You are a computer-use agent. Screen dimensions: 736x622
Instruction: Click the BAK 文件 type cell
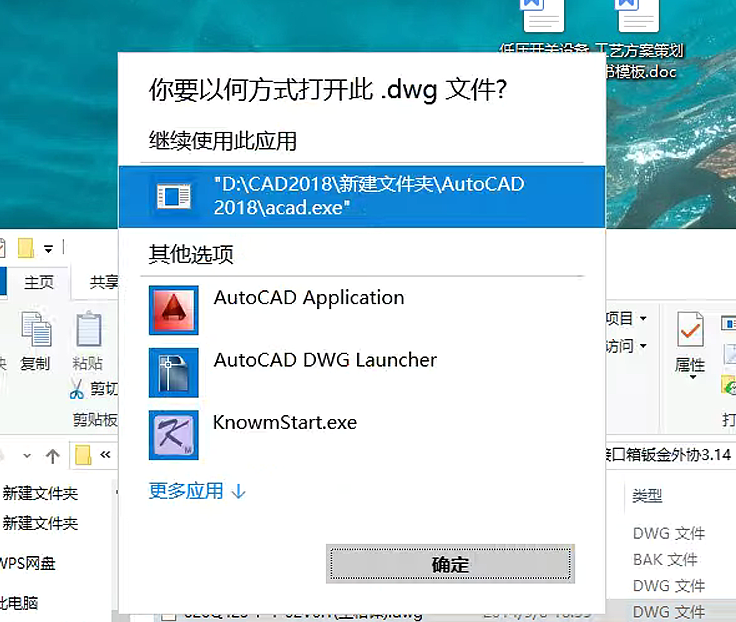click(665, 560)
